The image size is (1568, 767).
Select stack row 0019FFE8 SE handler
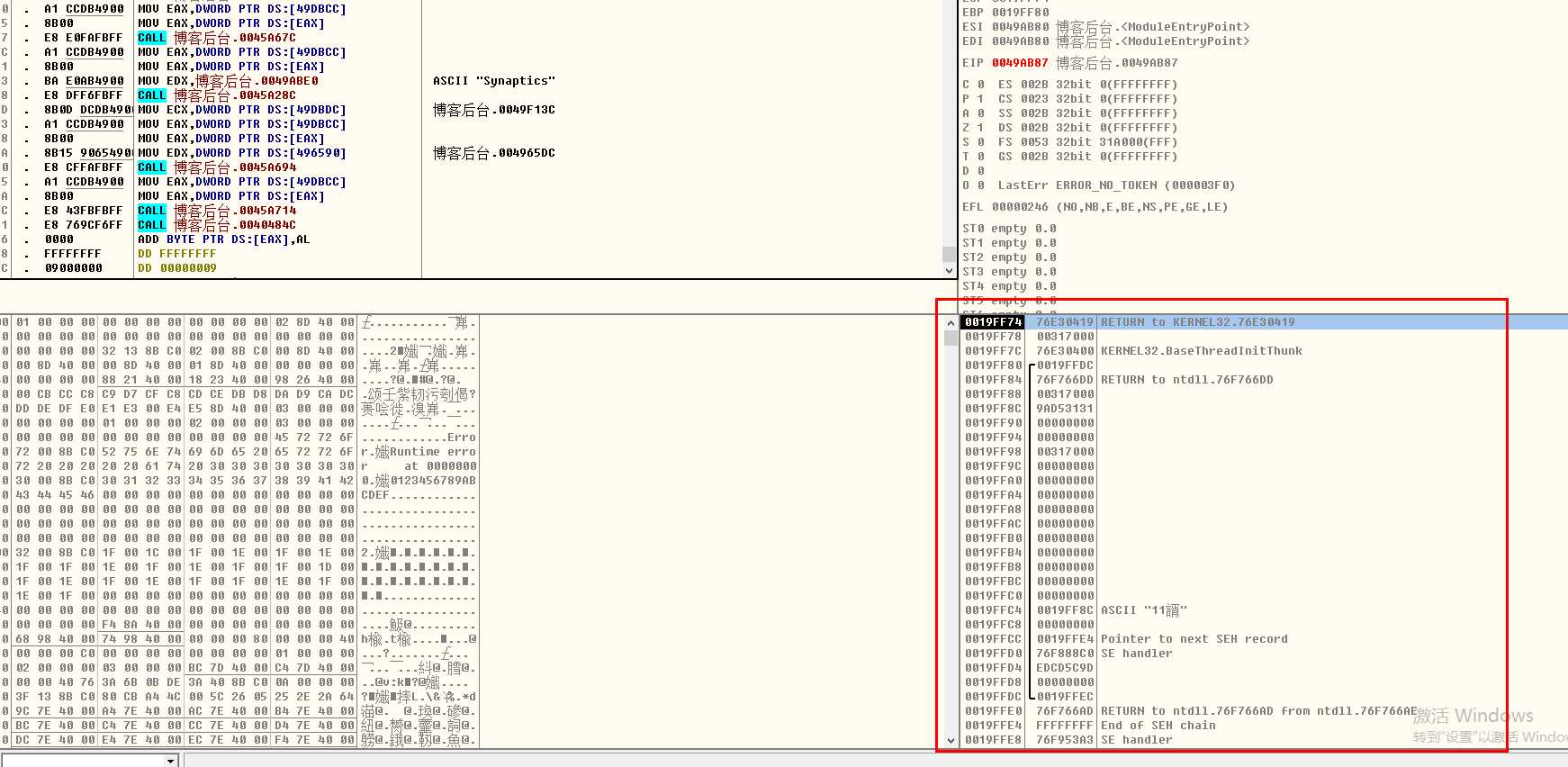click(1265, 740)
